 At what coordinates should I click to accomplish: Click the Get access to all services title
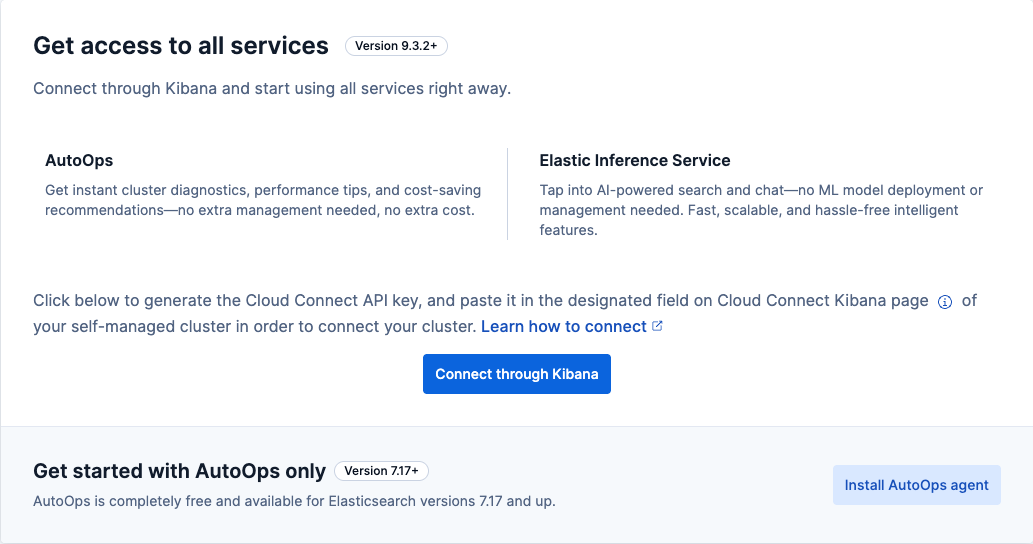[181, 45]
